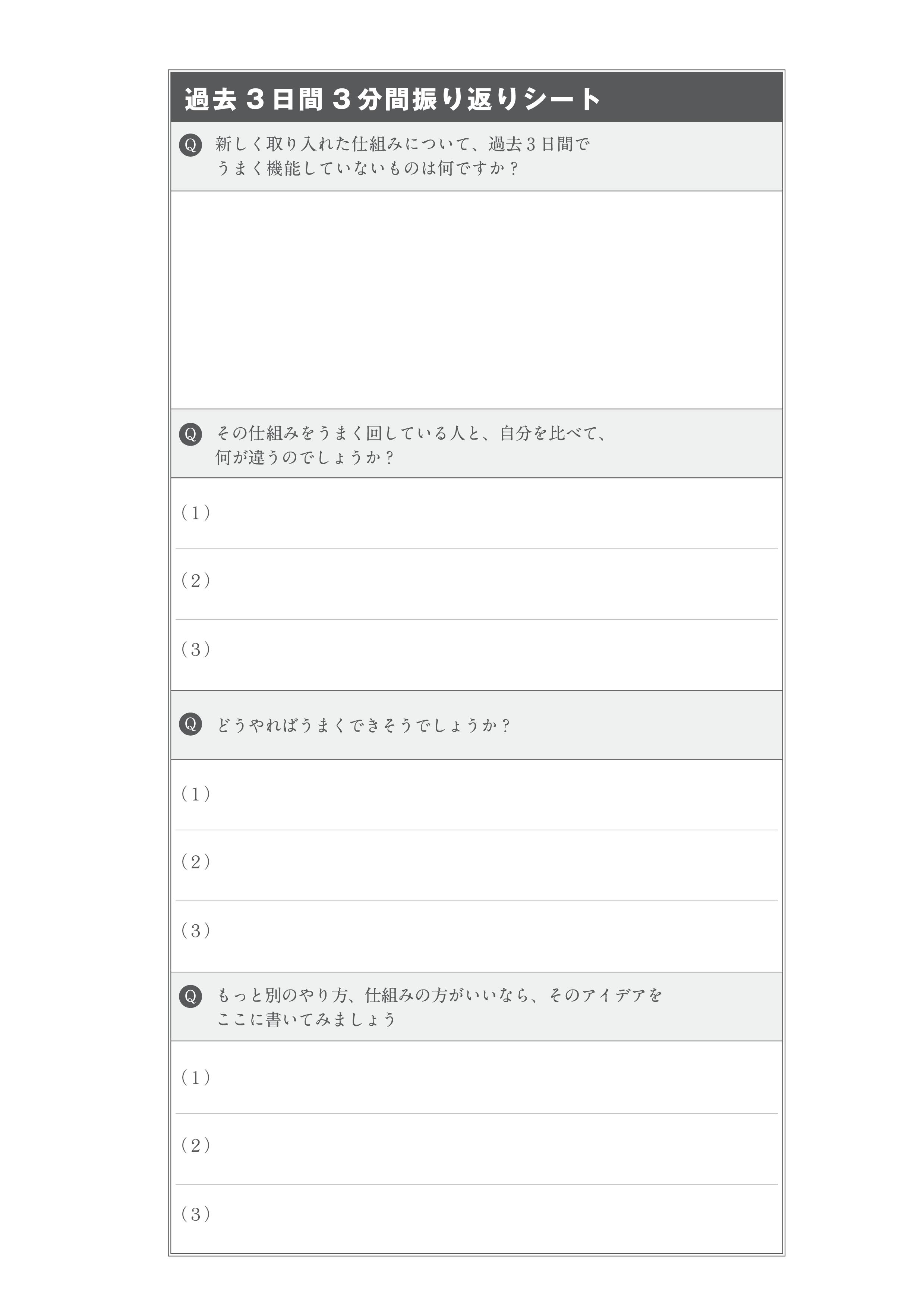Select line (2) under どうやればうまくできそう

coord(476,865)
